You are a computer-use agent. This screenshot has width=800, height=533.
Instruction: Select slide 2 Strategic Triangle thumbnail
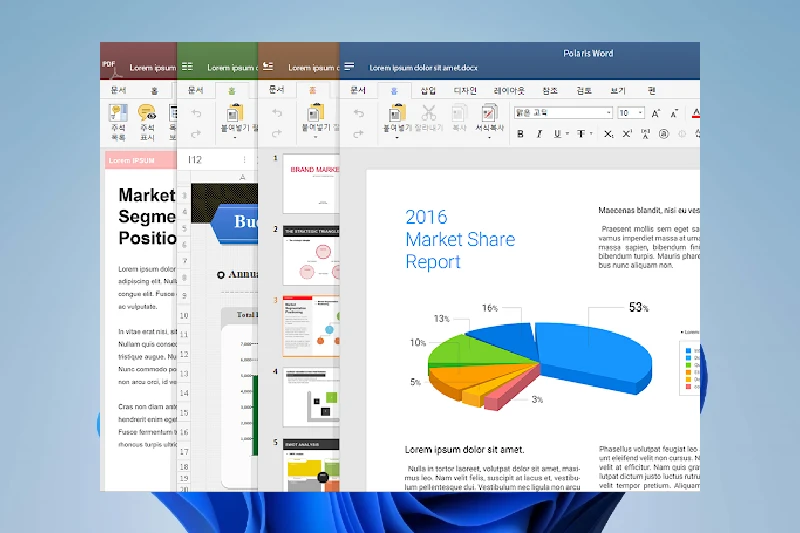[x=311, y=255]
